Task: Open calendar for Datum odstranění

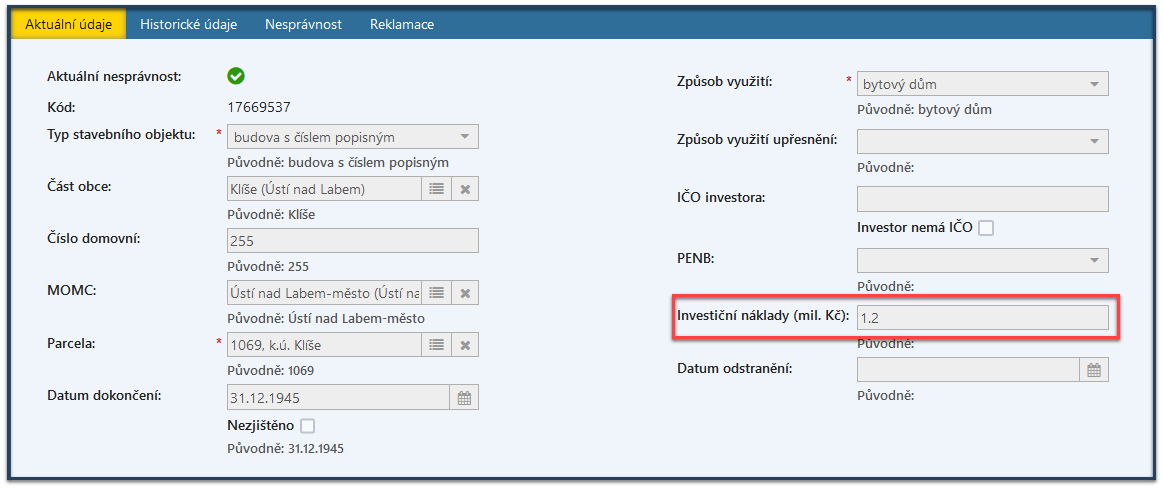Action: [x=1094, y=370]
